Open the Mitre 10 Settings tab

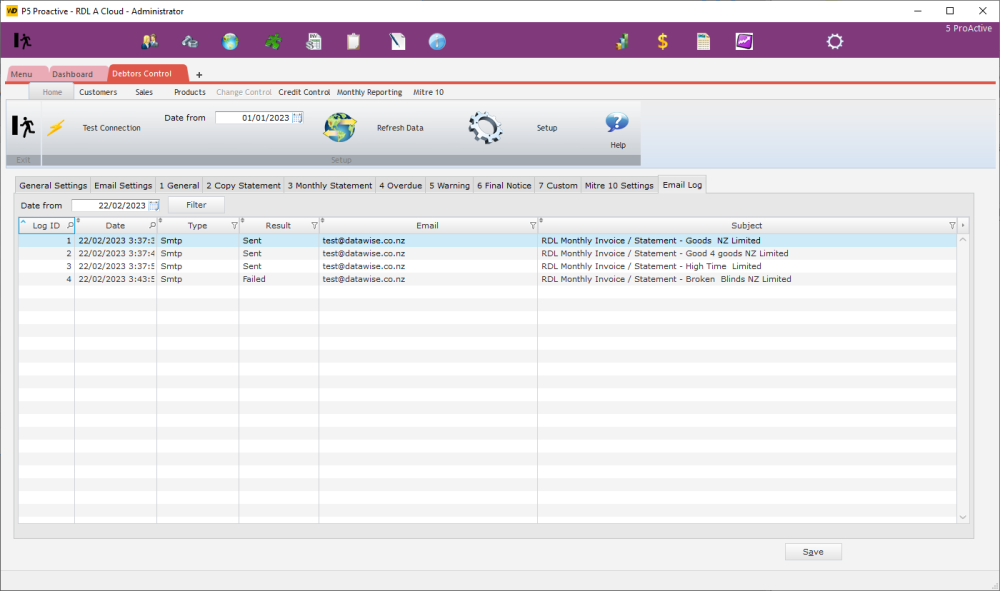[619, 186]
